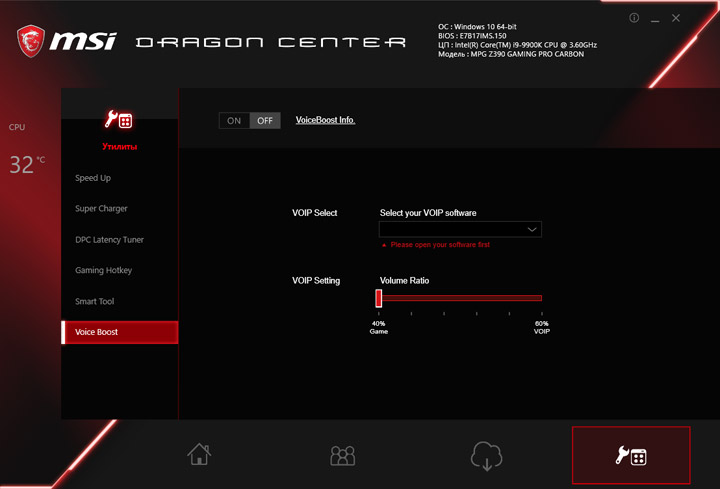Open Smart Tool in the sidebar

point(95,301)
